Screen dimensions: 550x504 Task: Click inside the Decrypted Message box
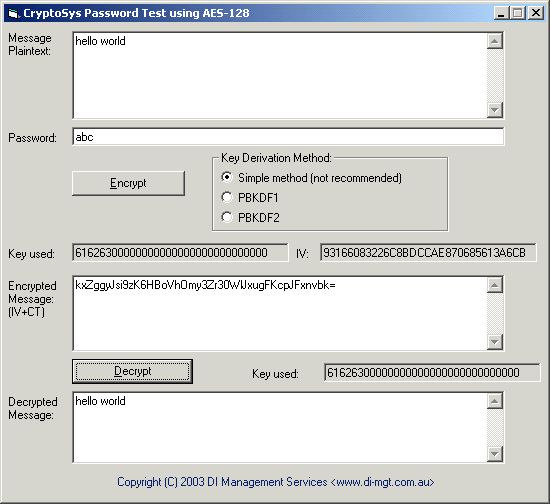[280, 427]
